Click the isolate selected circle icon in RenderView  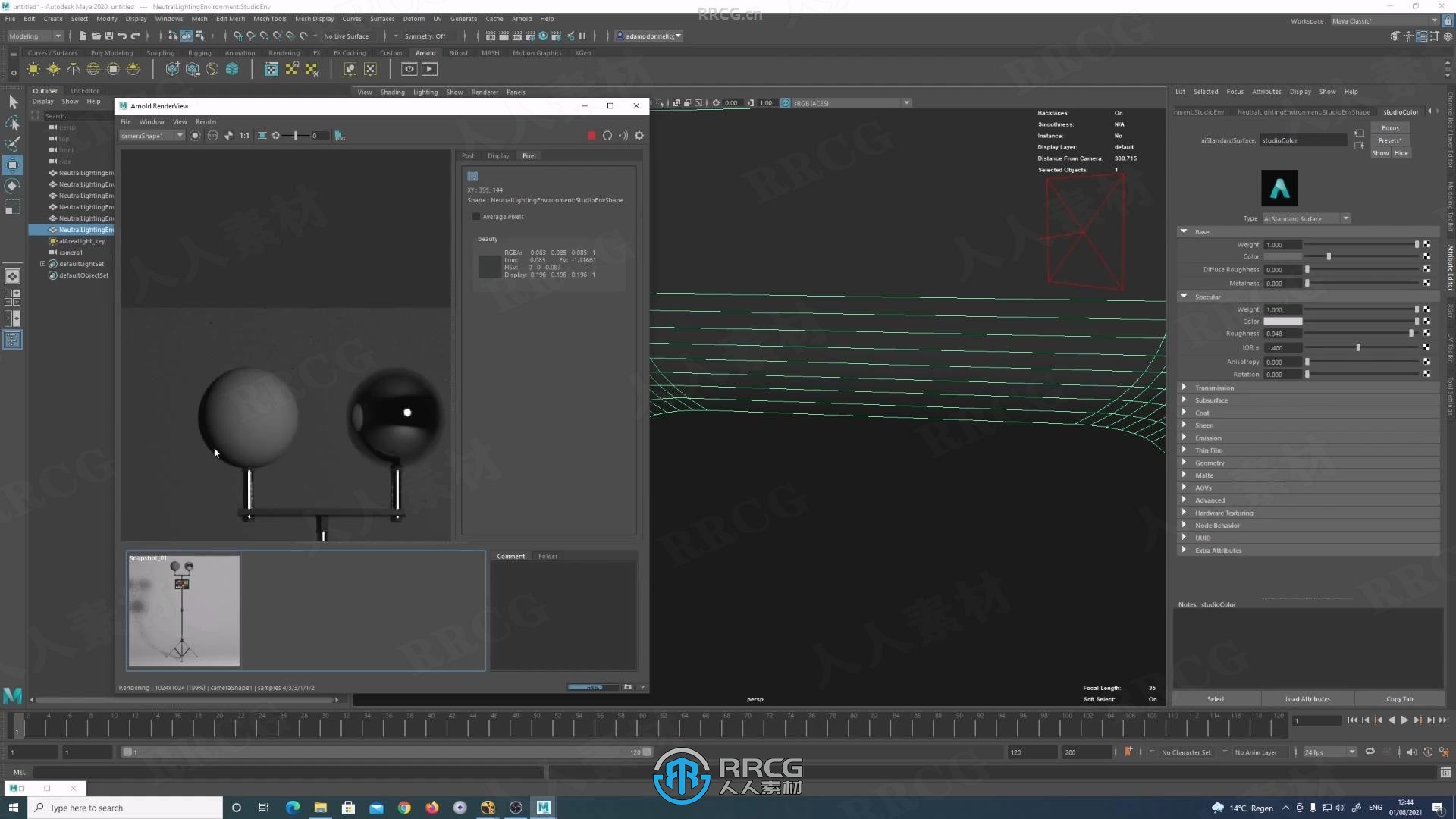[195, 136]
